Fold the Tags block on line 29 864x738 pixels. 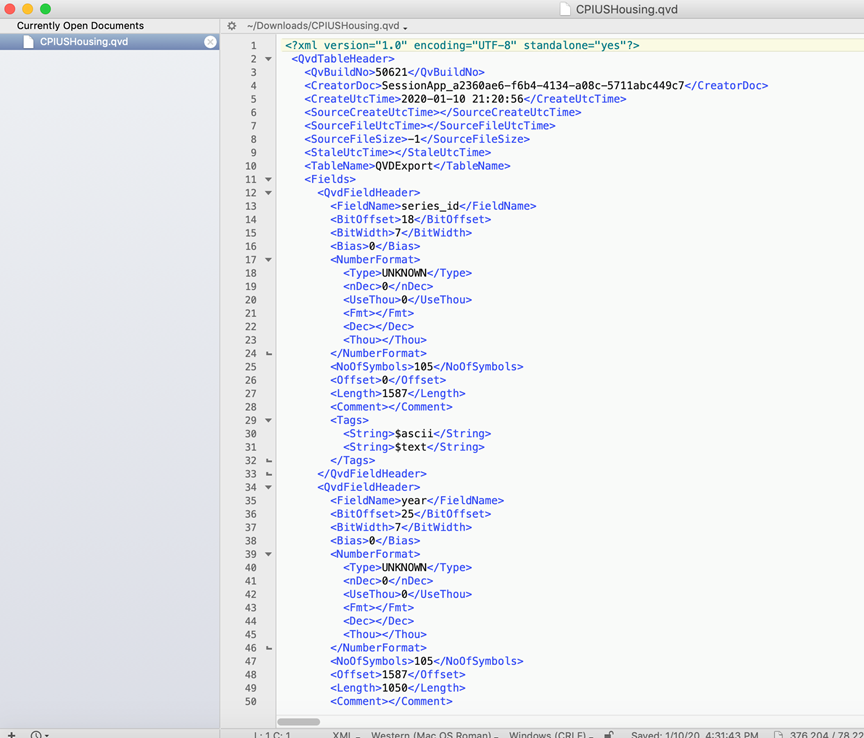point(268,420)
